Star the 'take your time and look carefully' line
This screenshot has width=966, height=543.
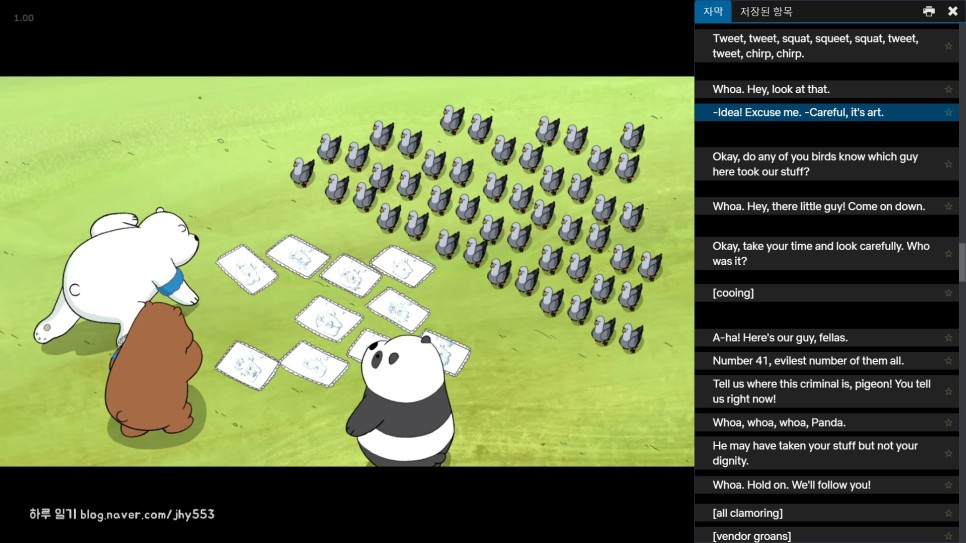[948, 253]
